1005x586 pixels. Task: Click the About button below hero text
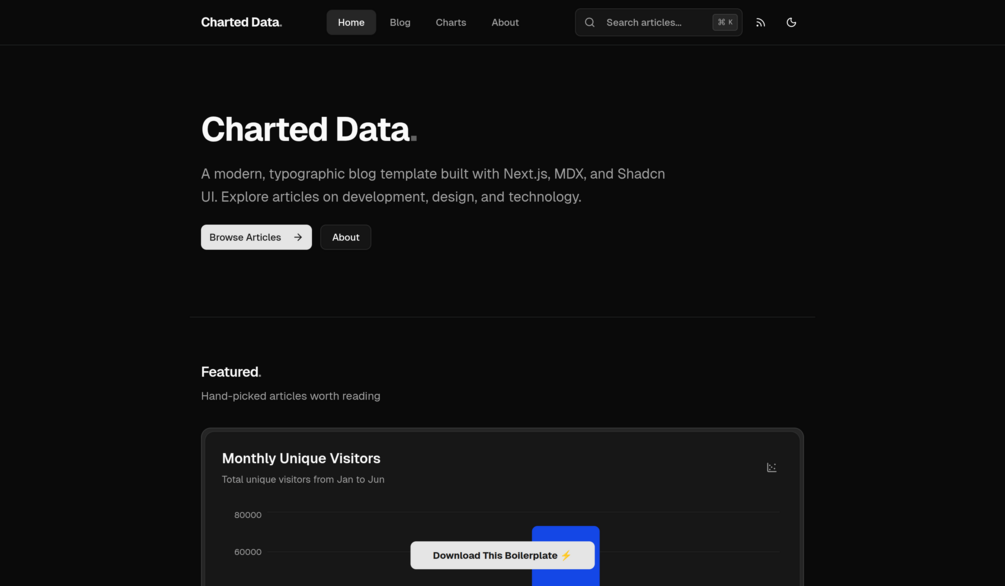coord(346,237)
